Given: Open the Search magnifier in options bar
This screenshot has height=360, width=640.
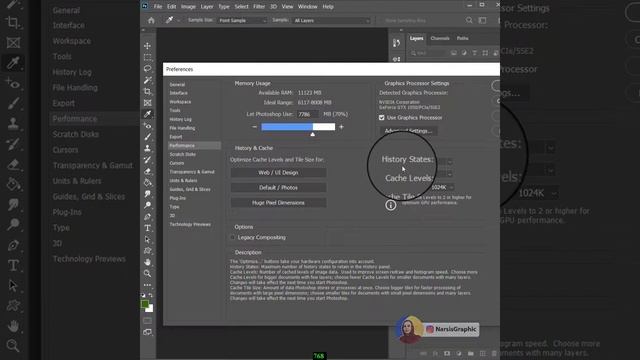Looking at the screenshot, I should tap(469, 20).
